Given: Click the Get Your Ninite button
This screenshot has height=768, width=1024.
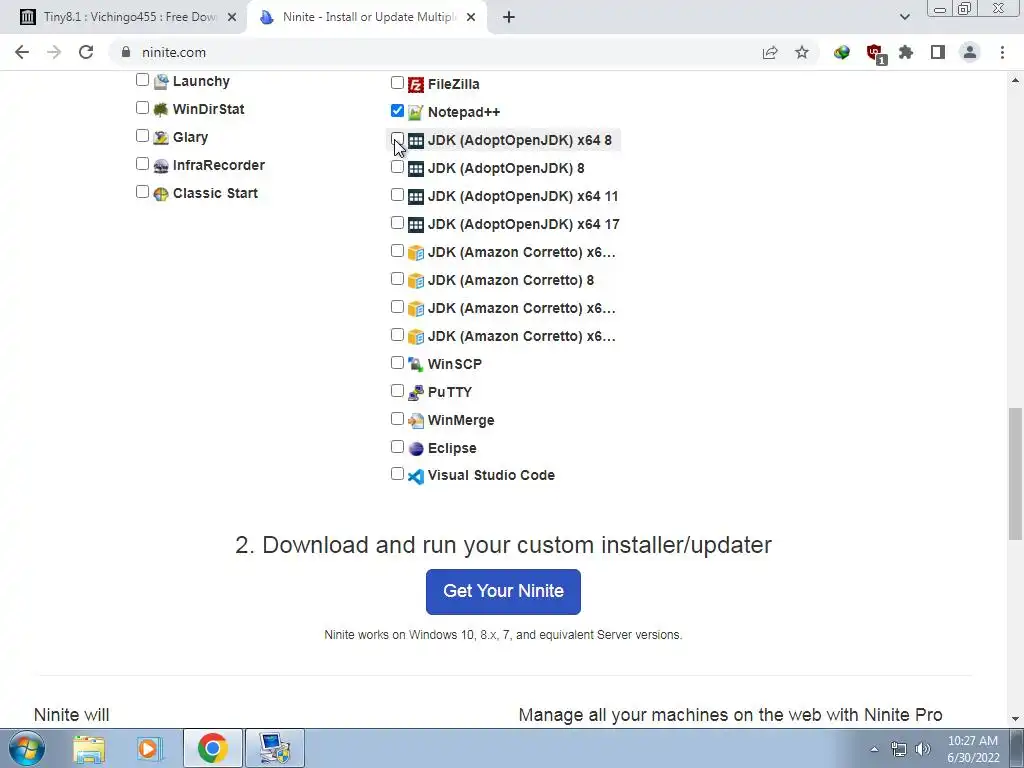Looking at the screenshot, I should pyautogui.click(x=503, y=592).
